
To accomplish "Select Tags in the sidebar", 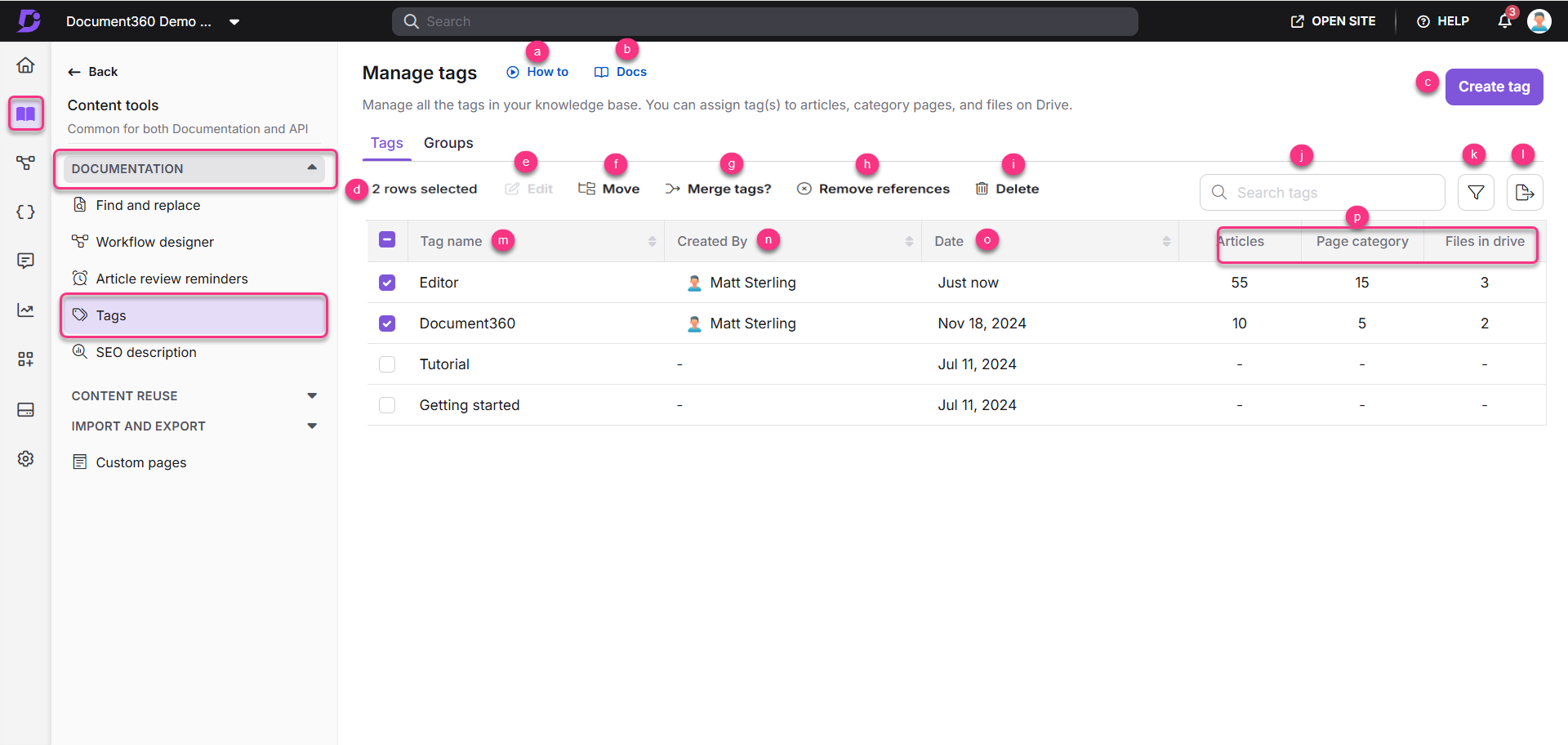I will point(194,315).
